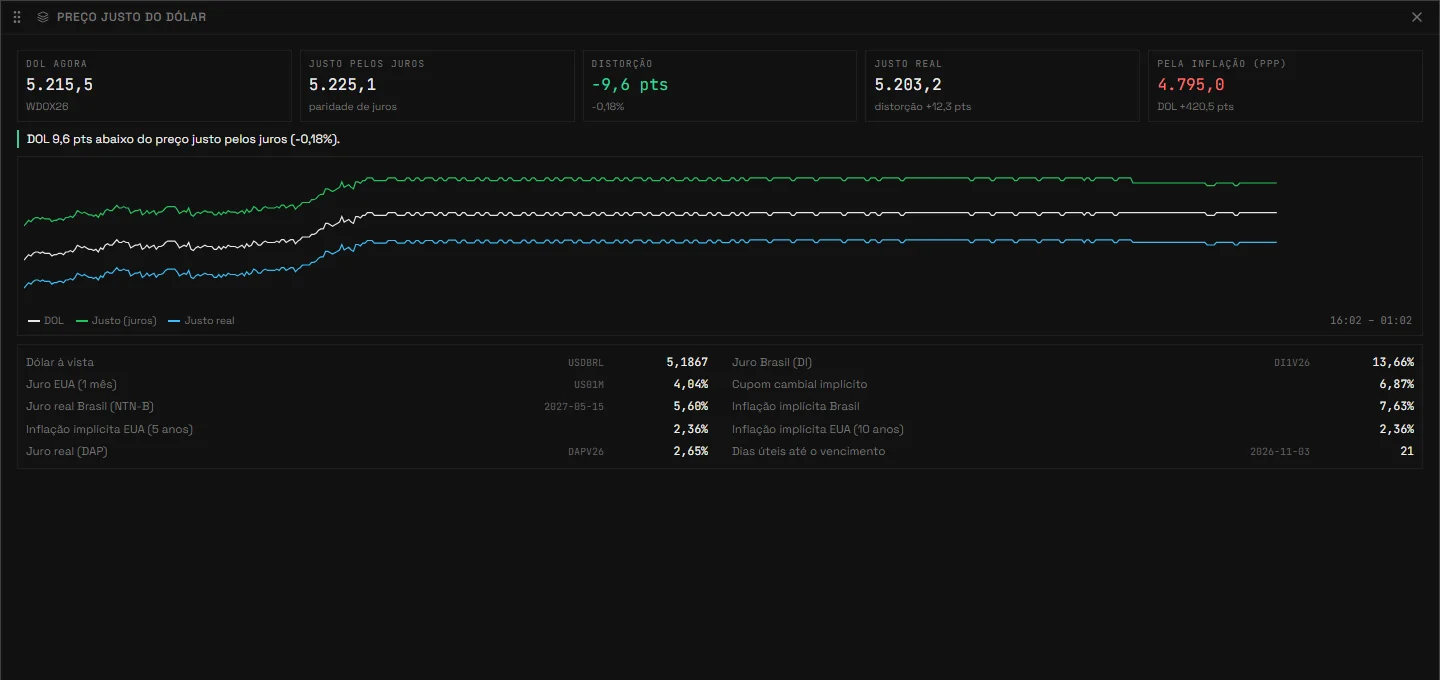Click the DOL AGORA value 5.215,5

point(60,85)
